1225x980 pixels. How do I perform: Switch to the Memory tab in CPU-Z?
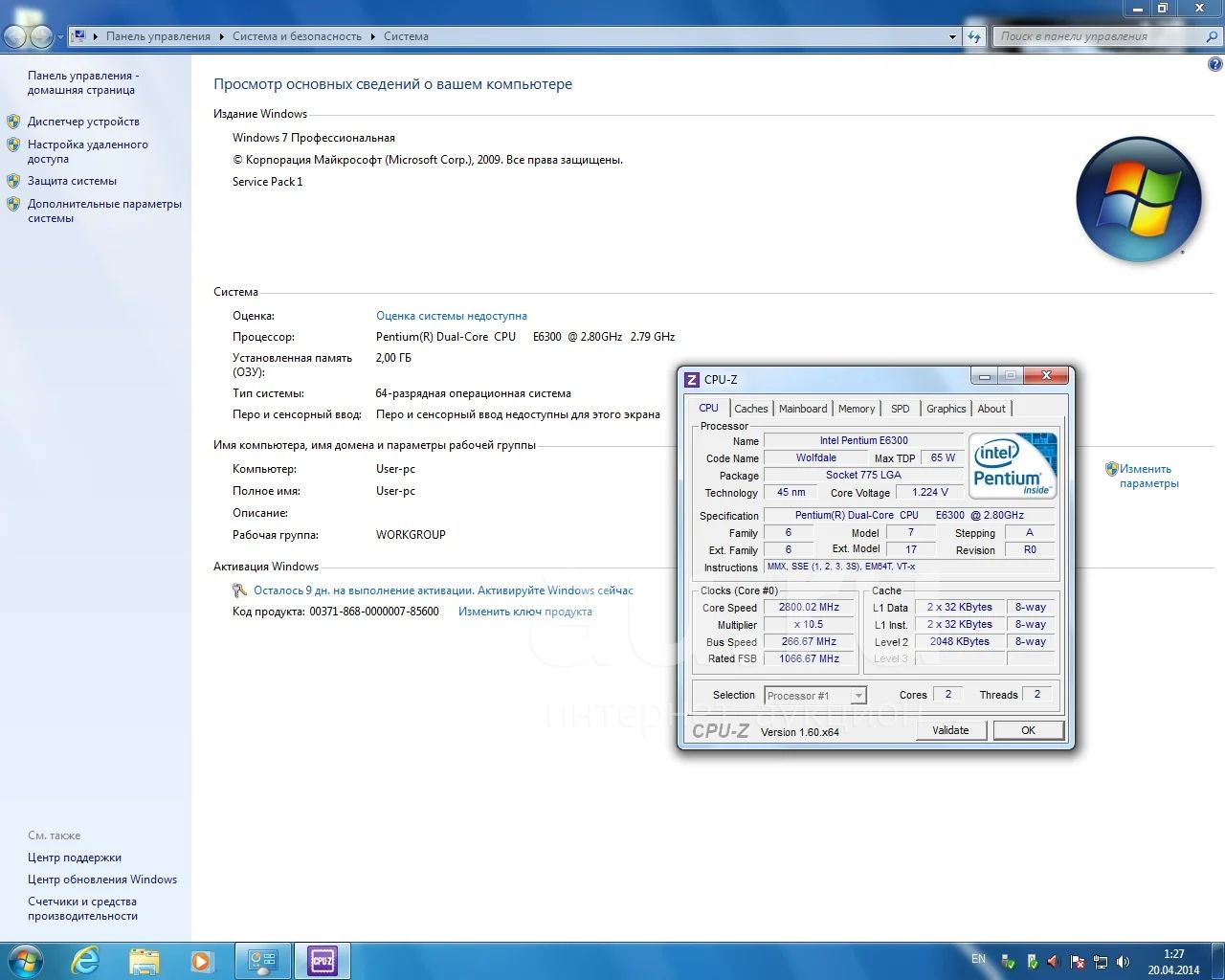[857, 409]
